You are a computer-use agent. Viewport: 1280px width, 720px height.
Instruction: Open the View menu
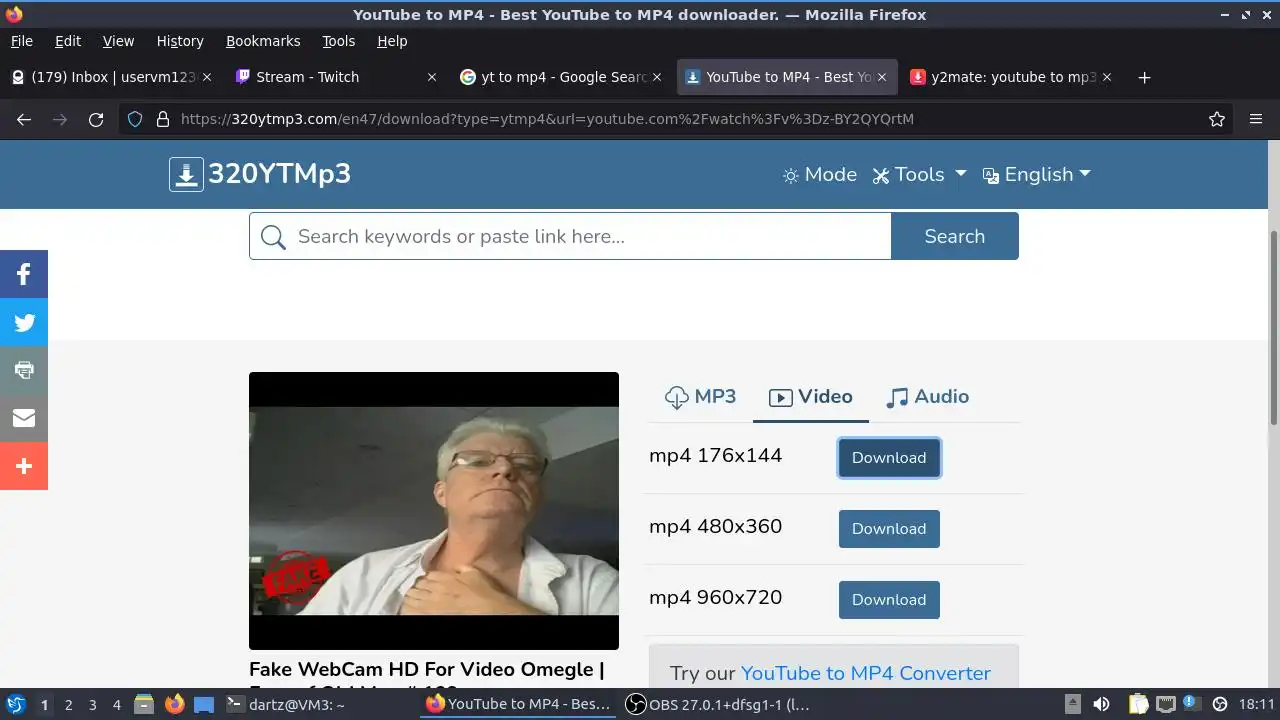[118, 41]
